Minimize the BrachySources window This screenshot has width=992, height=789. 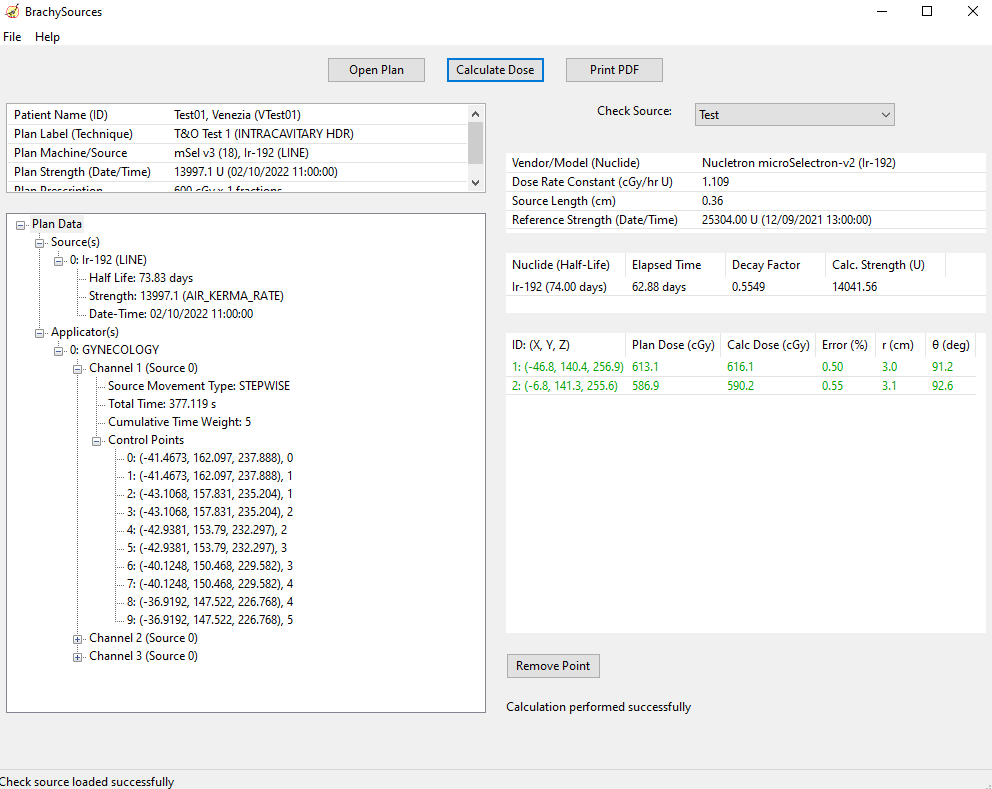click(882, 11)
